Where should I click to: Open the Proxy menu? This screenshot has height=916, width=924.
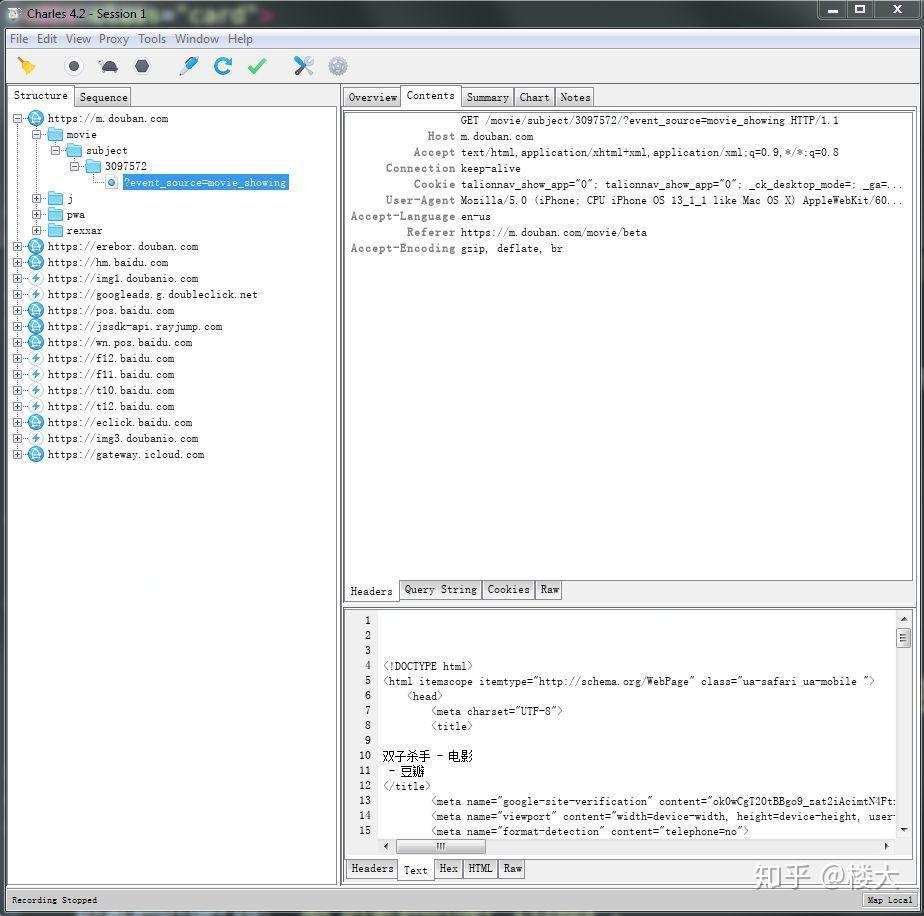click(x=113, y=39)
